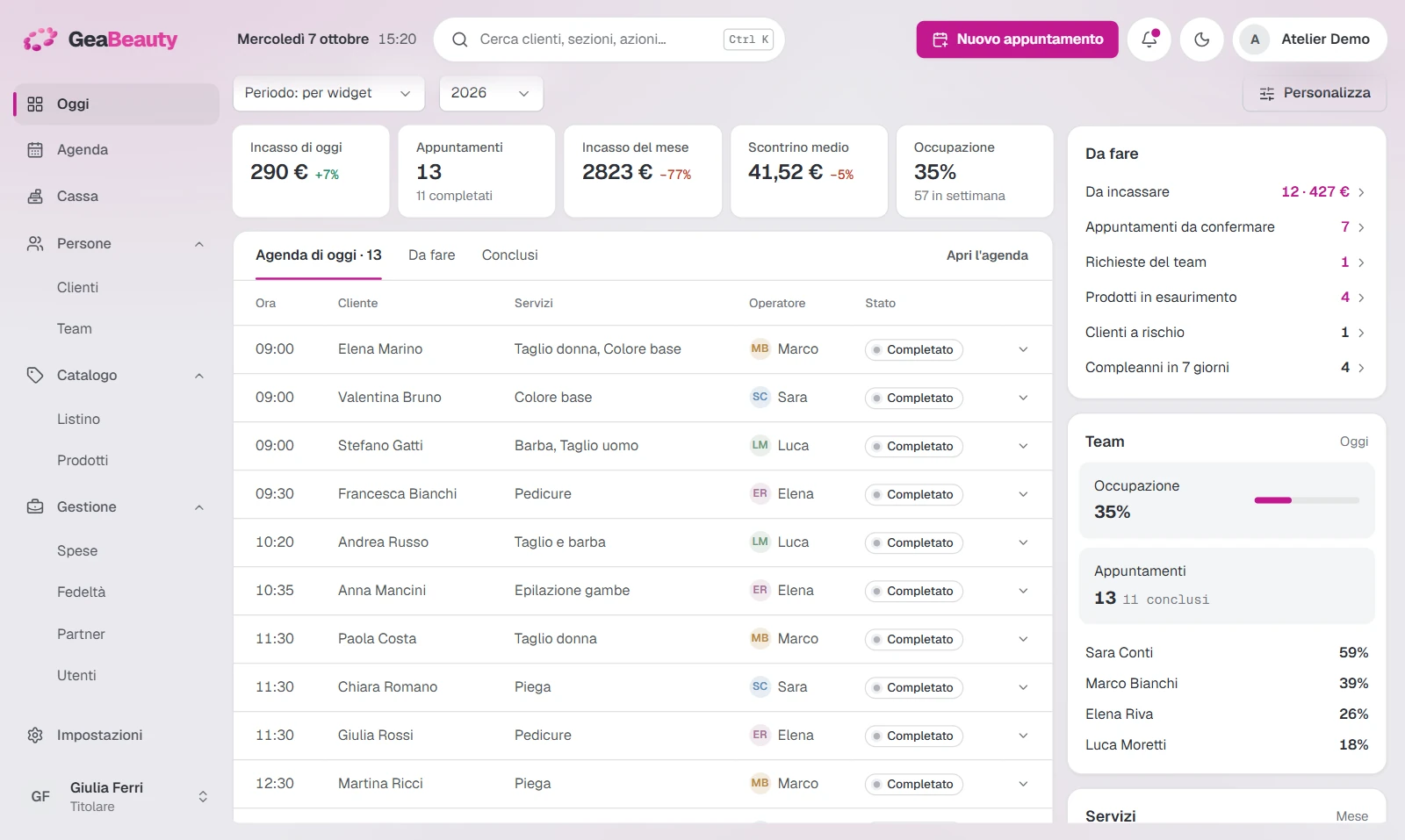The height and width of the screenshot is (840, 1405).
Task: Toggle dark mode moon icon
Action: click(1201, 39)
